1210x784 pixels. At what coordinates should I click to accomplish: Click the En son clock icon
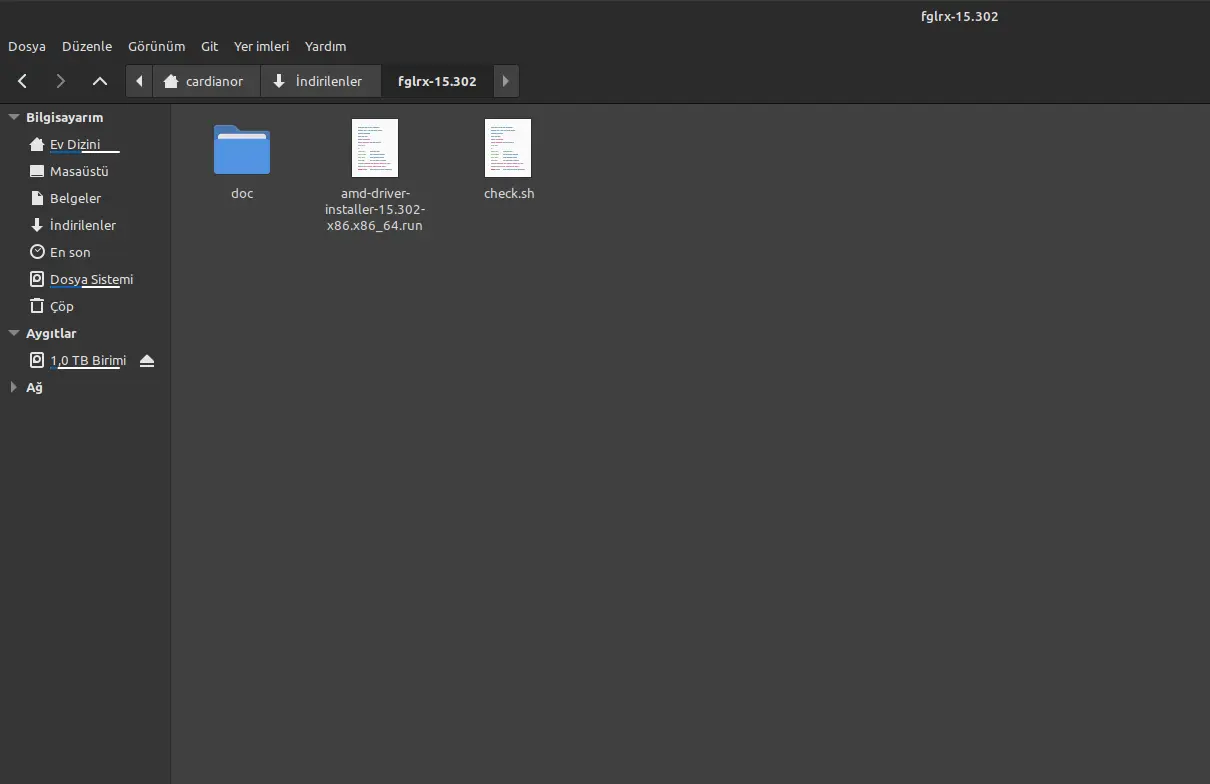pyautogui.click(x=37, y=252)
